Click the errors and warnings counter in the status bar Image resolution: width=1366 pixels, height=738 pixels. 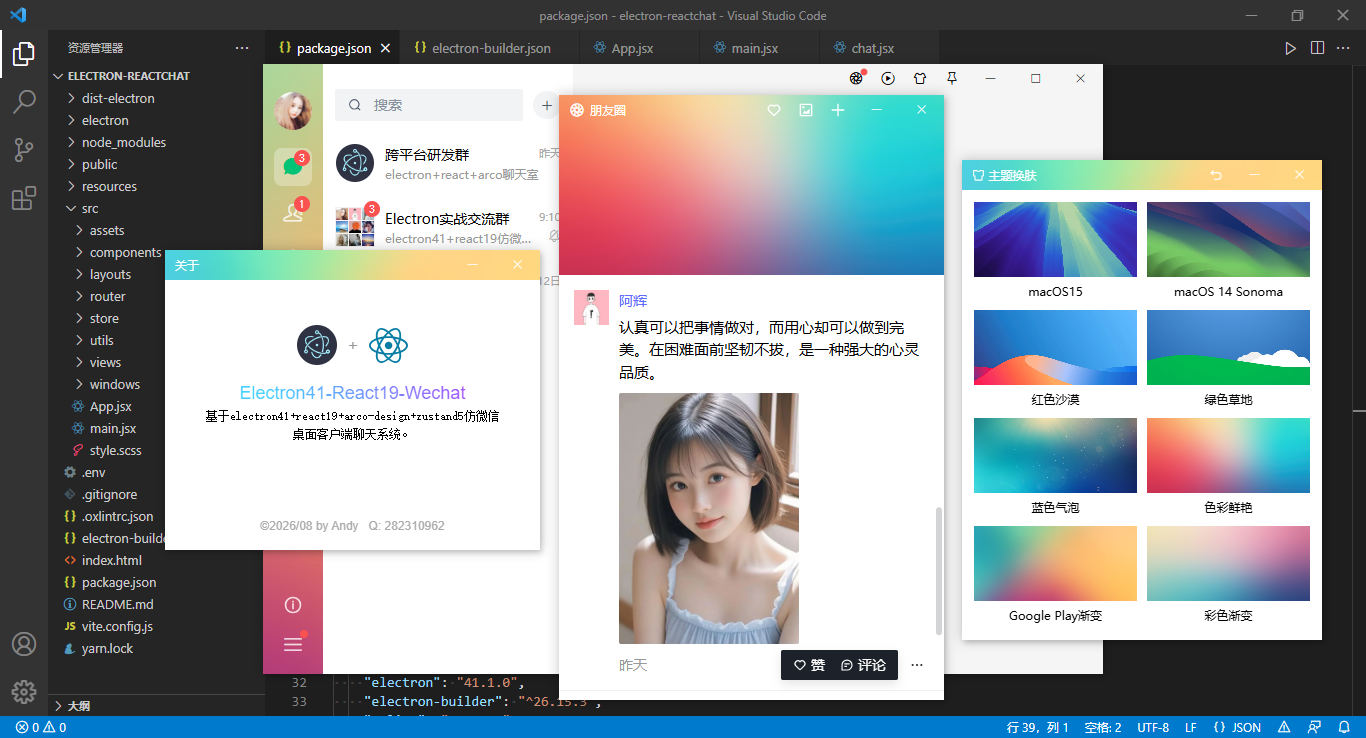pos(41,727)
